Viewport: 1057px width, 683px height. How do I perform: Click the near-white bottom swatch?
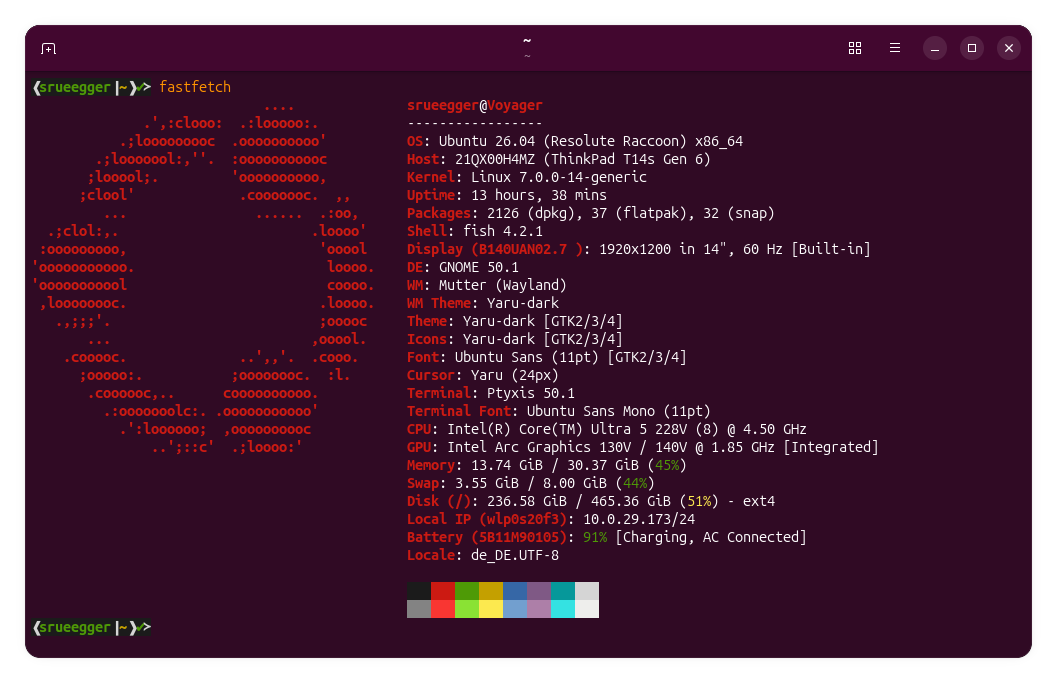[586, 609]
